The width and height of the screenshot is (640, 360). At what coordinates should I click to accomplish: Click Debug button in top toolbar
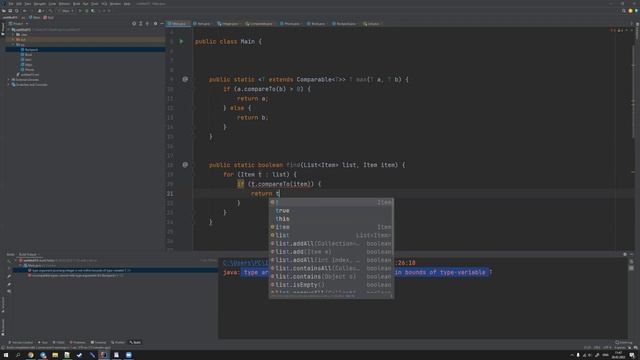tap(87, 11)
